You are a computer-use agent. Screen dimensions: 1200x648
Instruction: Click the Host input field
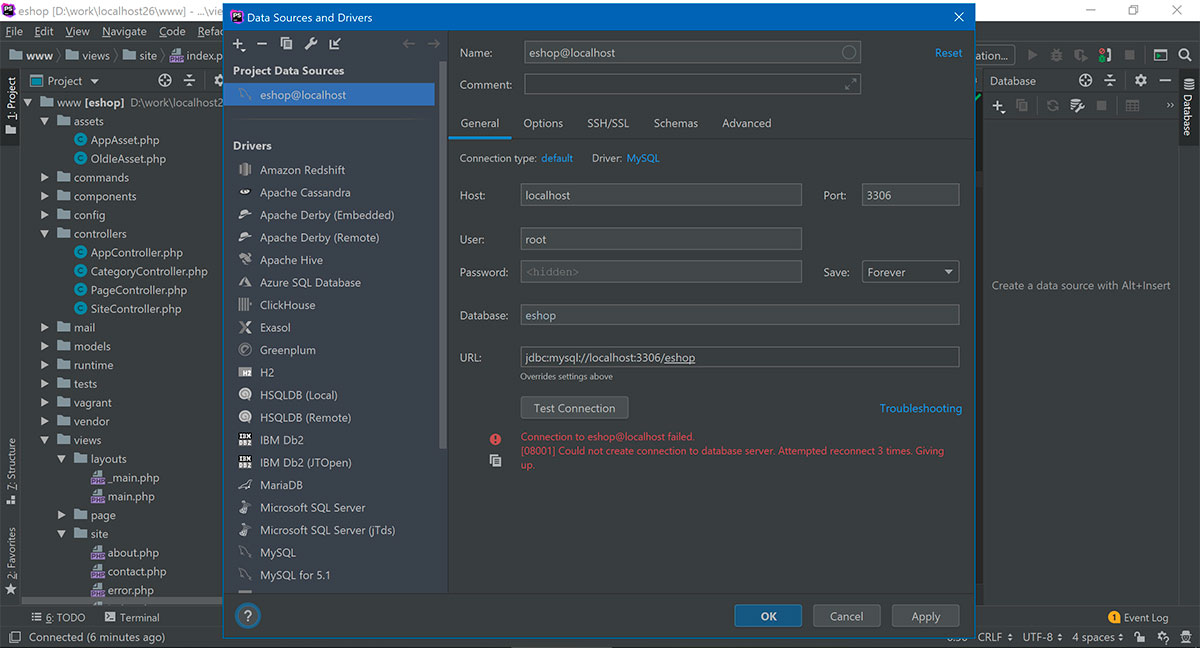[x=660, y=195]
